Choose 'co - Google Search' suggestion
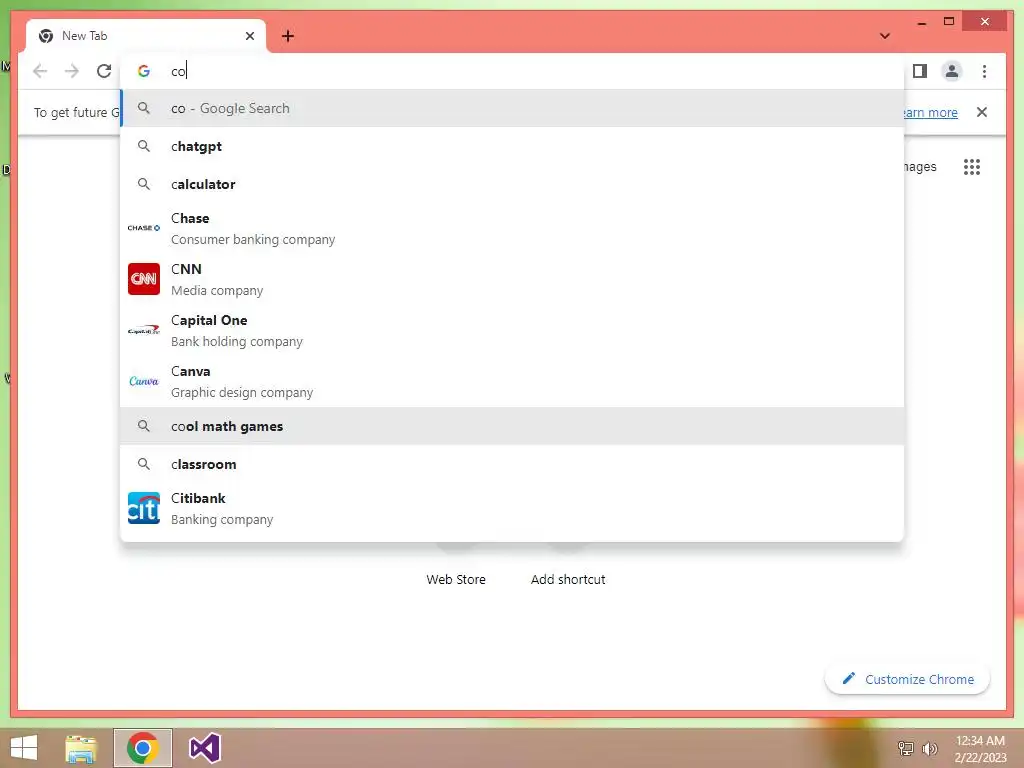Screen dimensions: 1024x768 pyautogui.click(x=512, y=108)
